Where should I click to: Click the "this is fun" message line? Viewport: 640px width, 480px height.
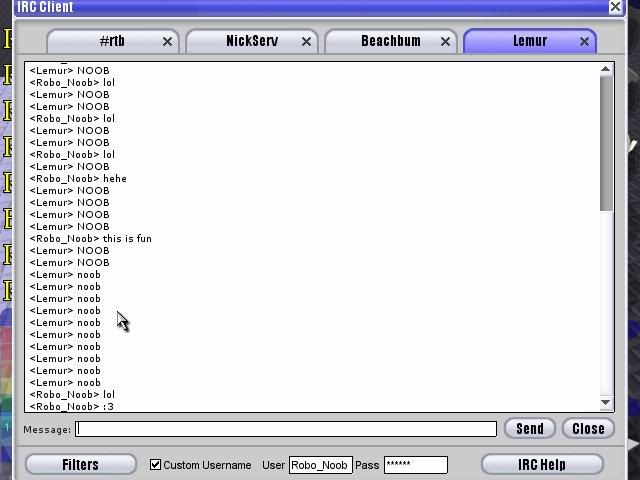[91, 239]
